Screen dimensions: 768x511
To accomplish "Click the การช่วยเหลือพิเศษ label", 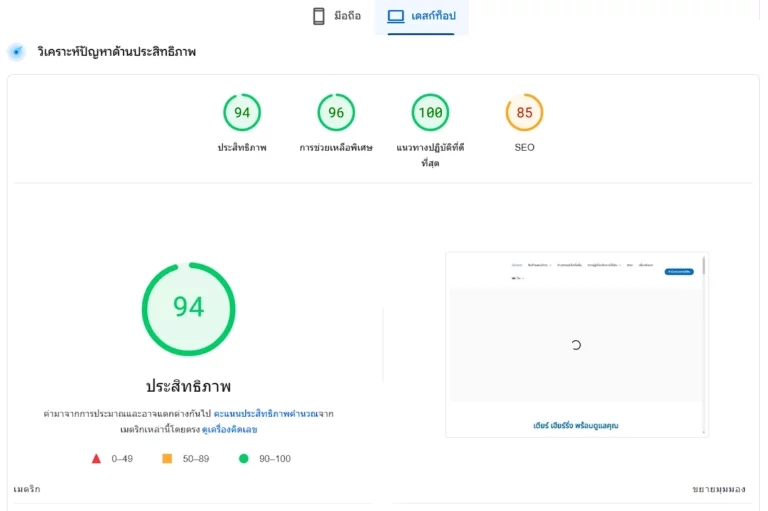I will coord(336,147).
